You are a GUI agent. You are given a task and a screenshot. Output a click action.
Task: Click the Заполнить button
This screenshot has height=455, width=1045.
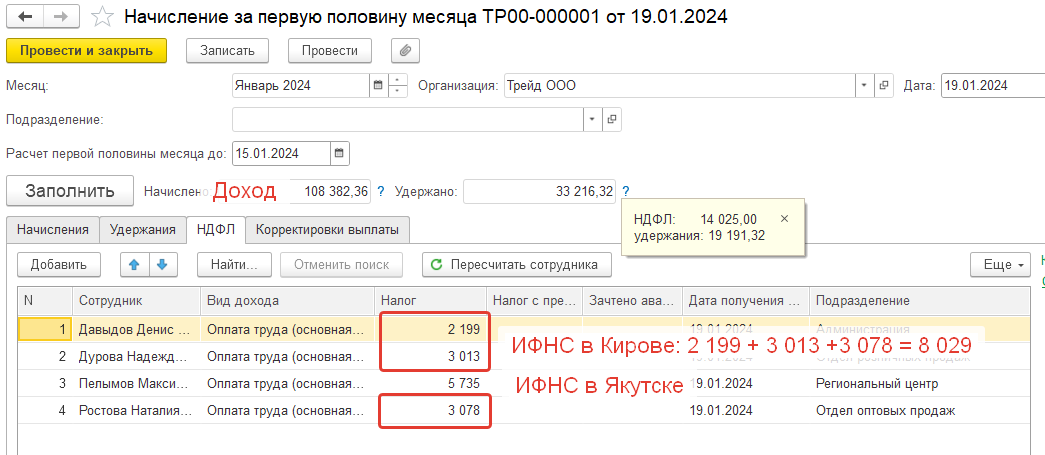click(70, 191)
